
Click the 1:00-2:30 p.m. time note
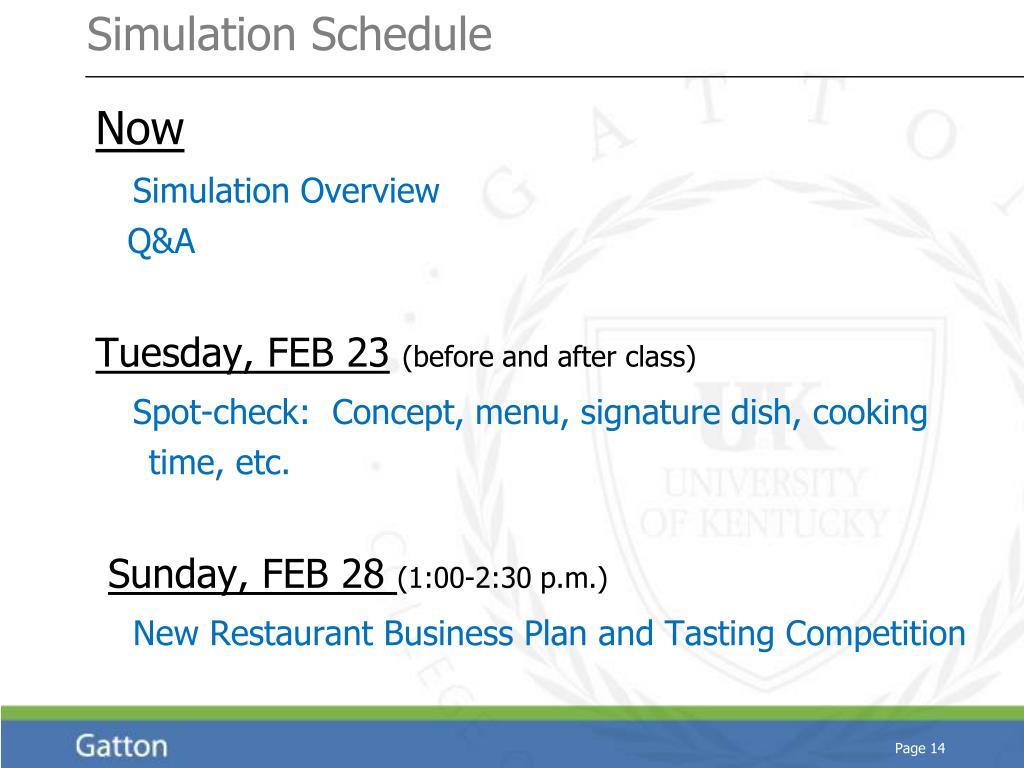pyautogui.click(x=502, y=579)
